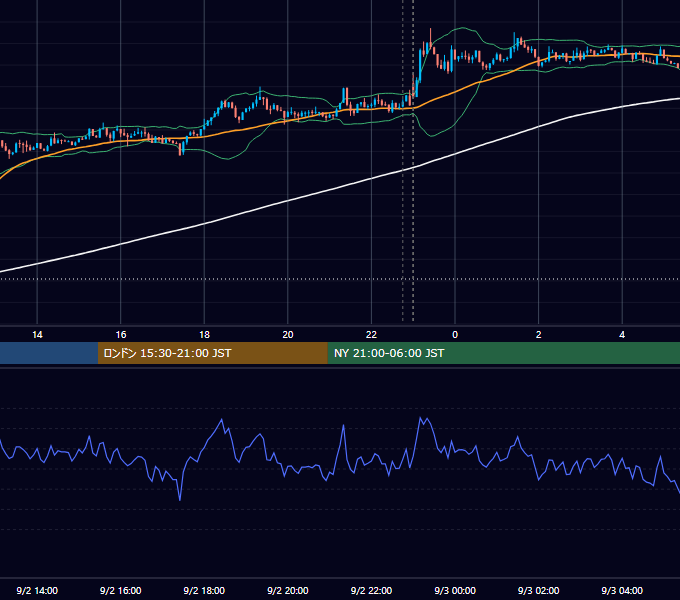This screenshot has width=680, height=600.
Task: Click the 9/3 04:00 time label
Action: [x=622, y=590]
